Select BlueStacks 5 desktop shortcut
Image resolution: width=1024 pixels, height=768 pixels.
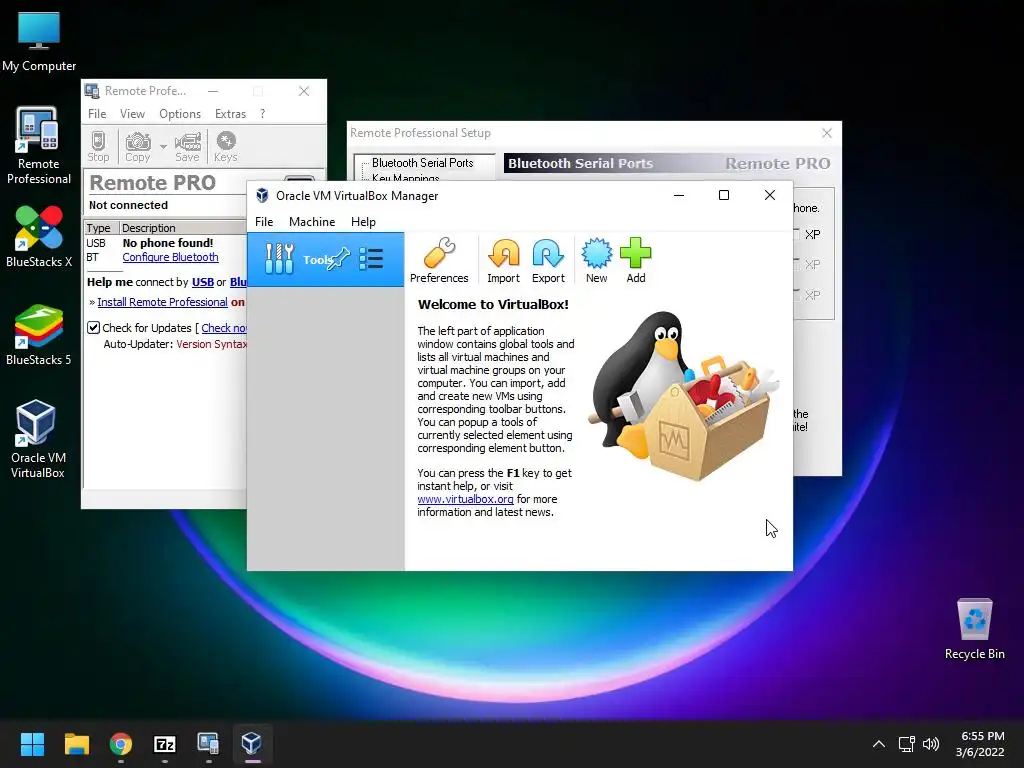[39, 334]
